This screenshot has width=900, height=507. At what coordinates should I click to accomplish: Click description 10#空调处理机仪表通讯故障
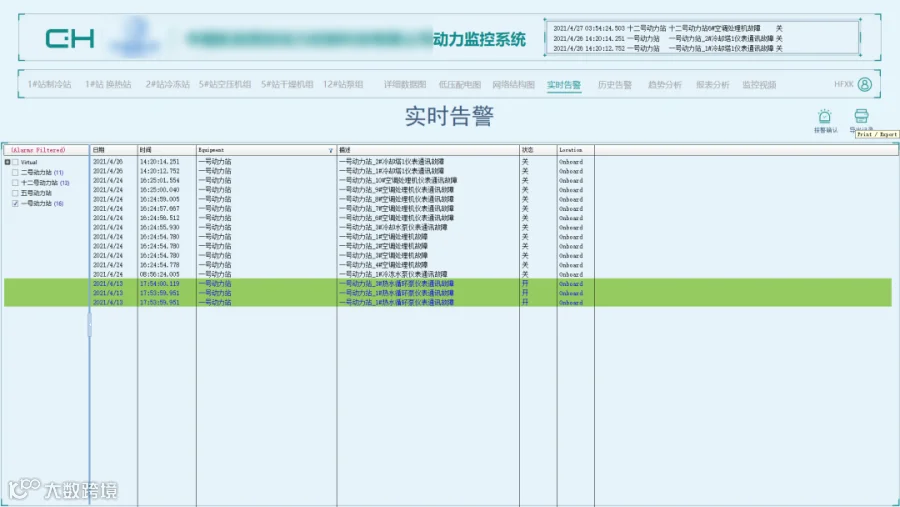click(398, 180)
